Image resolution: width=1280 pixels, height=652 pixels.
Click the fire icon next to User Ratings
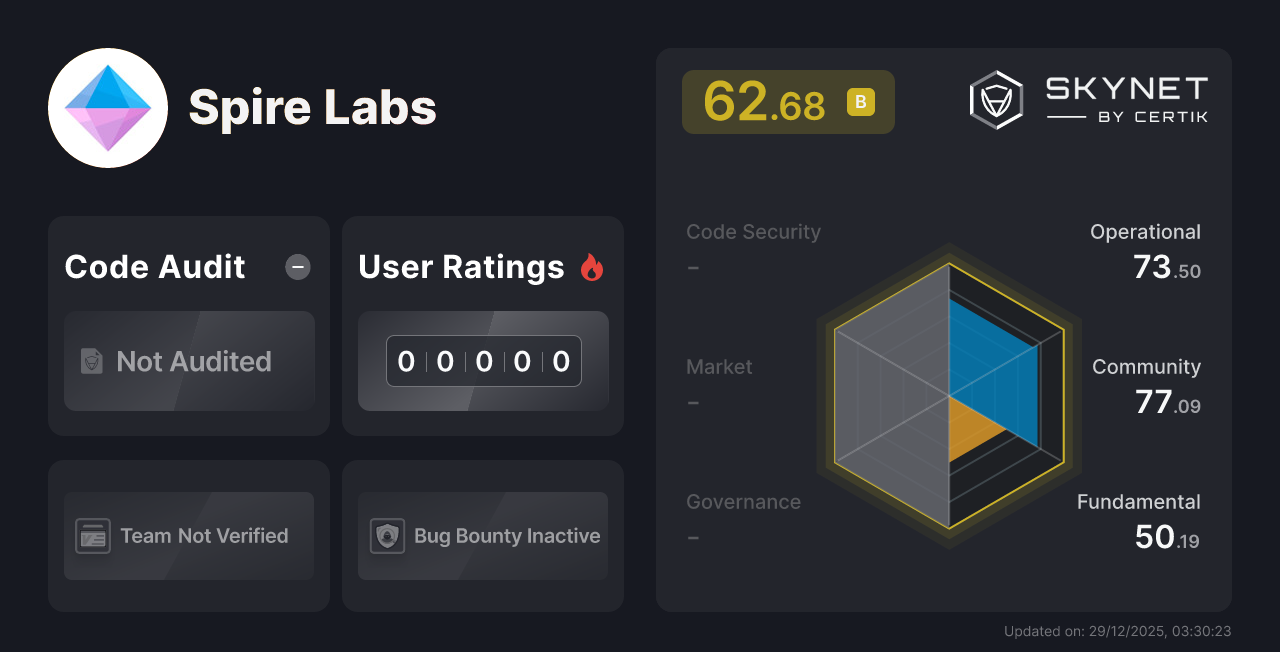pyautogui.click(x=594, y=266)
